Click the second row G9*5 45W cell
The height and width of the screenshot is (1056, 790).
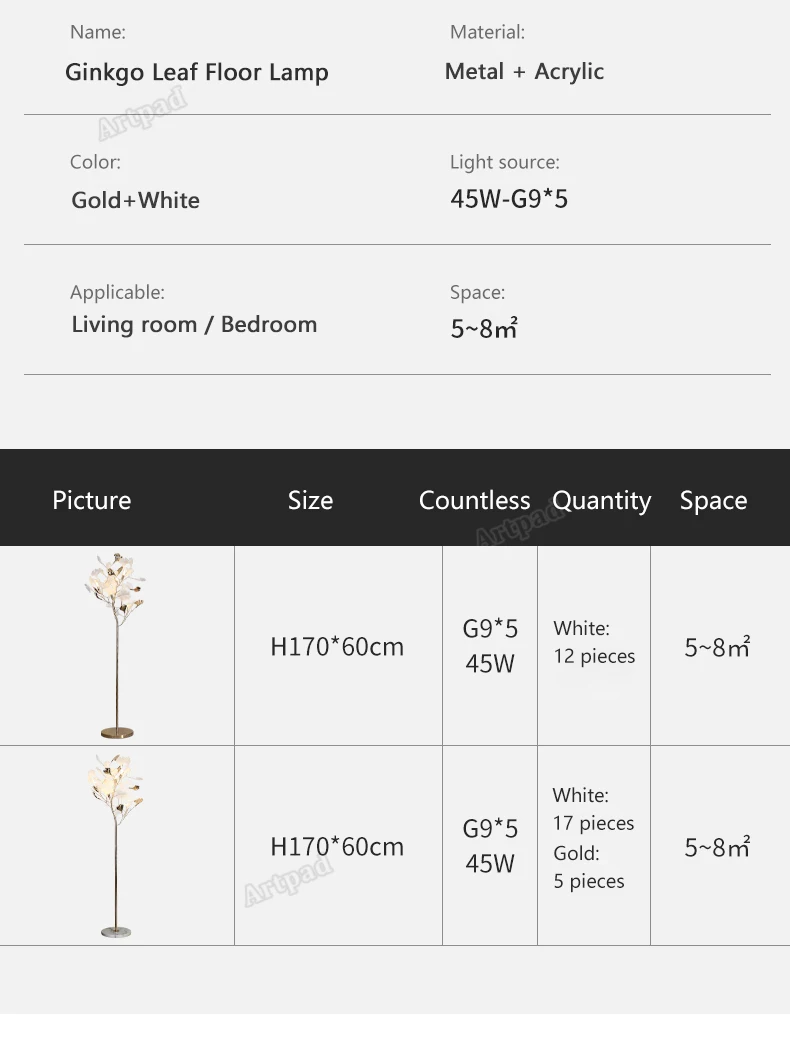click(x=490, y=845)
